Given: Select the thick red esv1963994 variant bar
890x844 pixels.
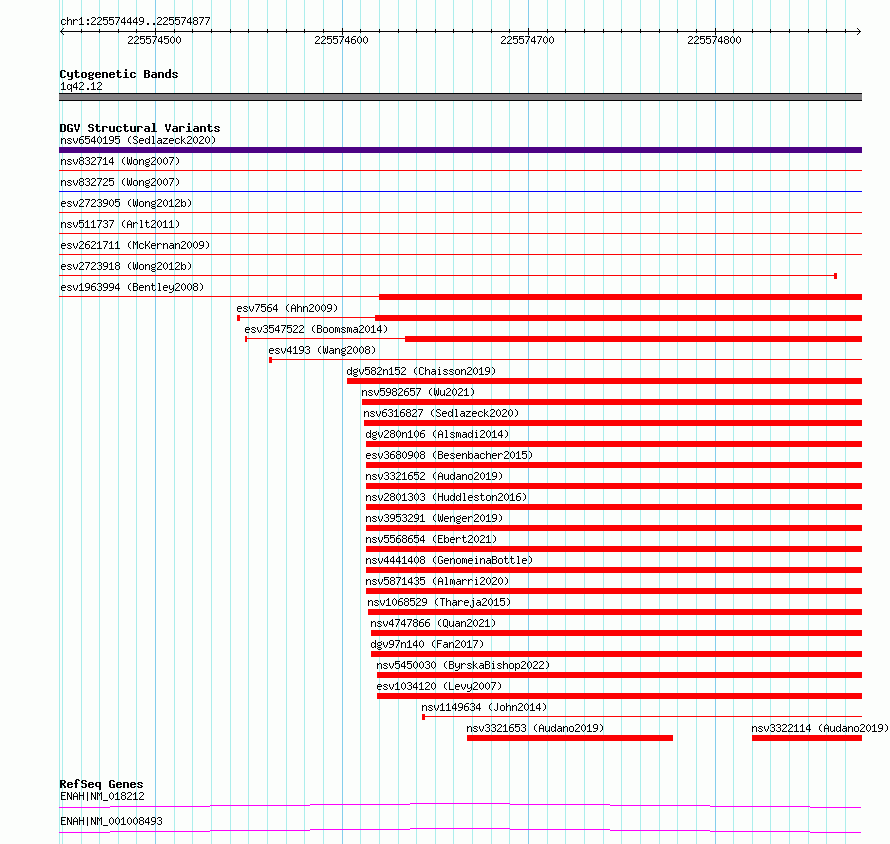Looking at the screenshot, I should point(620,297).
